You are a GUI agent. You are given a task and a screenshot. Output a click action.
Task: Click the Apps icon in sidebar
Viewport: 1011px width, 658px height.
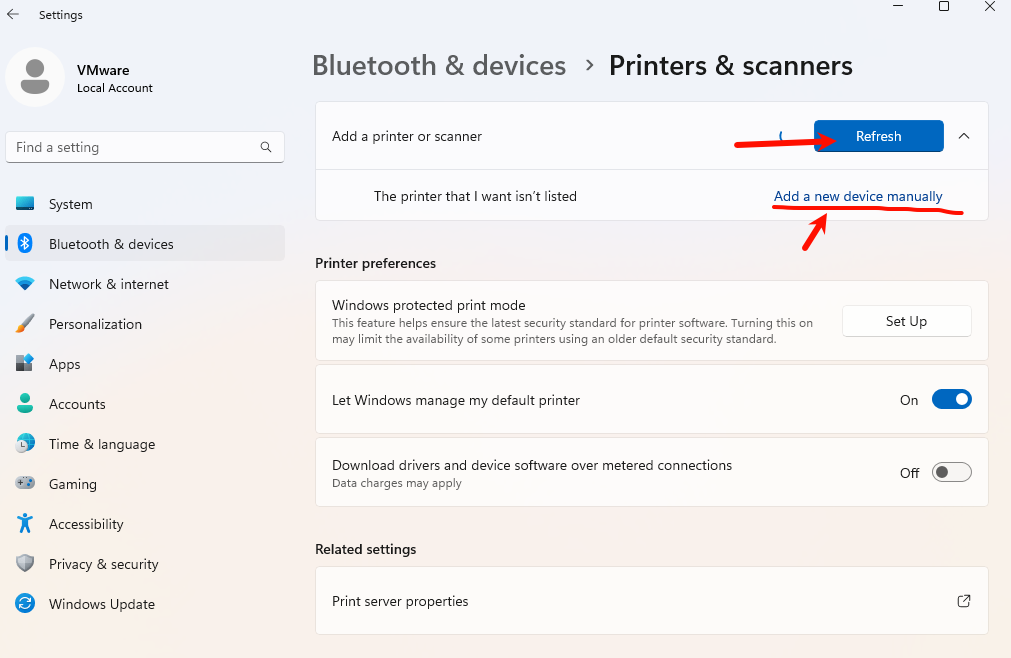click(25, 364)
